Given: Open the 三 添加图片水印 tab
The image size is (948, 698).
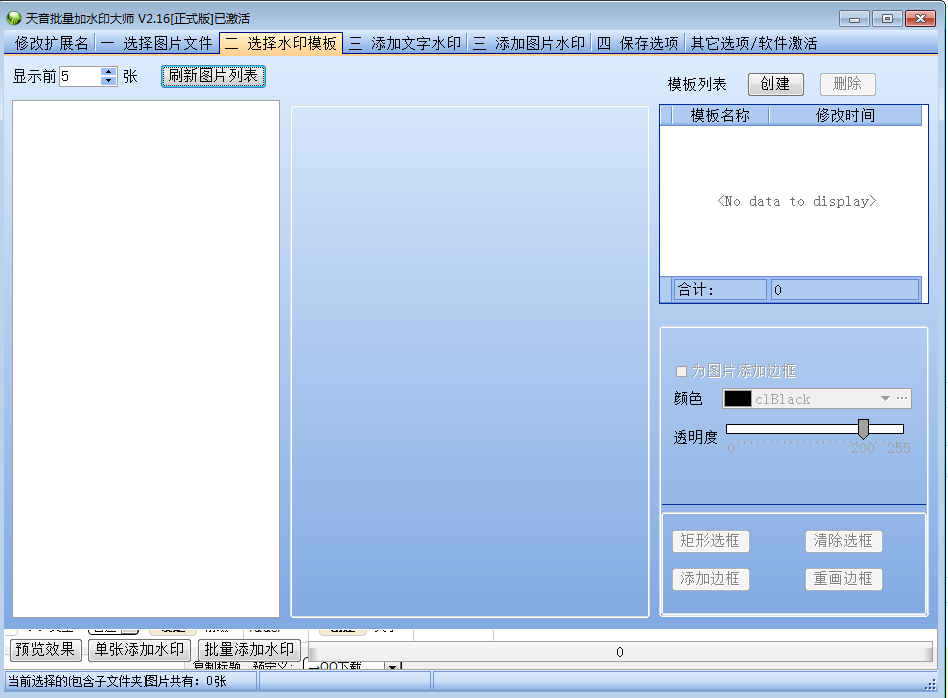Looking at the screenshot, I should [x=529, y=43].
